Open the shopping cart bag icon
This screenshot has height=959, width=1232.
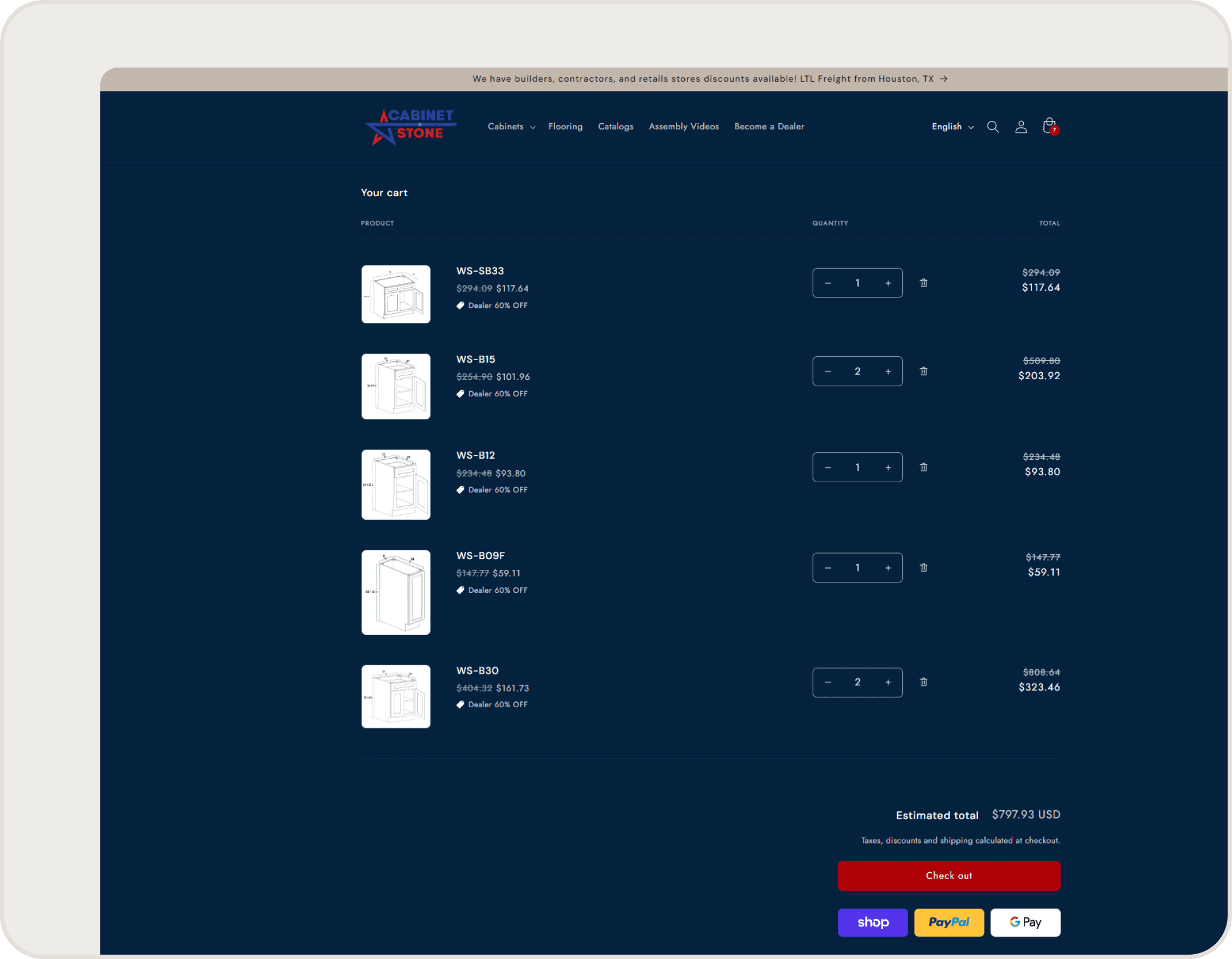(1049, 126)
